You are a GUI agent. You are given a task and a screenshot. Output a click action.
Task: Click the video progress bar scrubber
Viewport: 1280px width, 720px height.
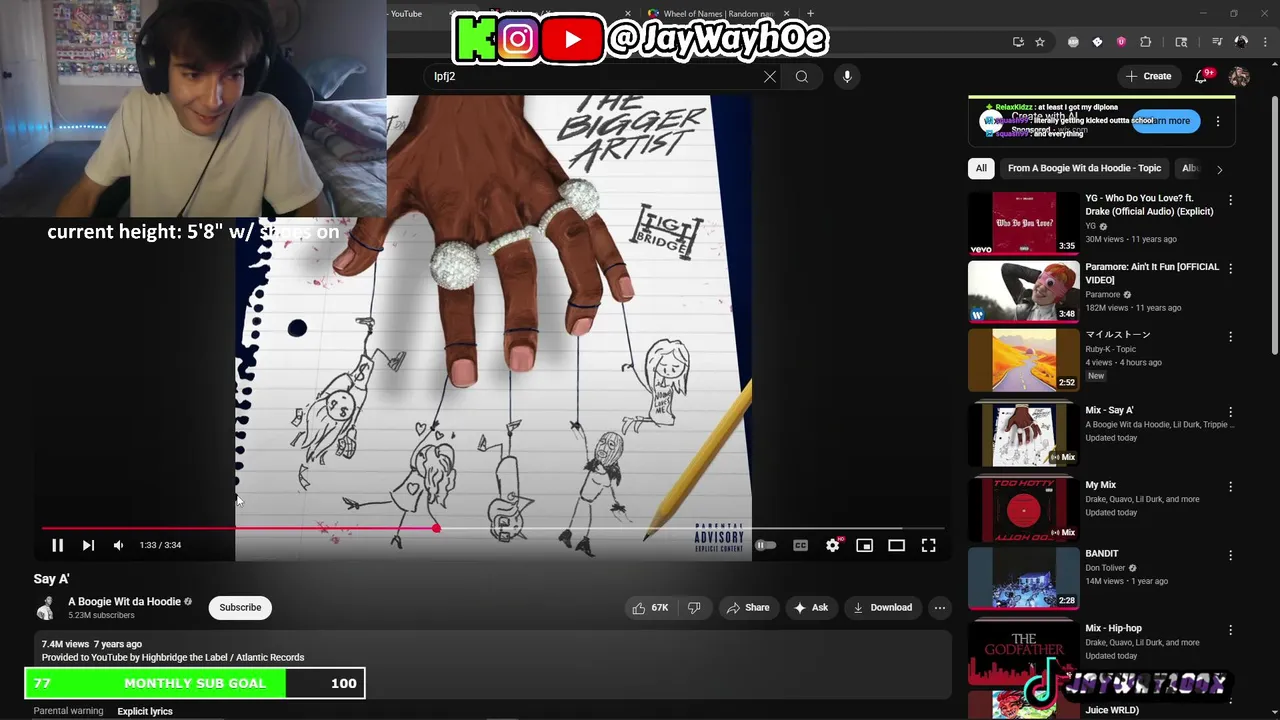(436, 528)
